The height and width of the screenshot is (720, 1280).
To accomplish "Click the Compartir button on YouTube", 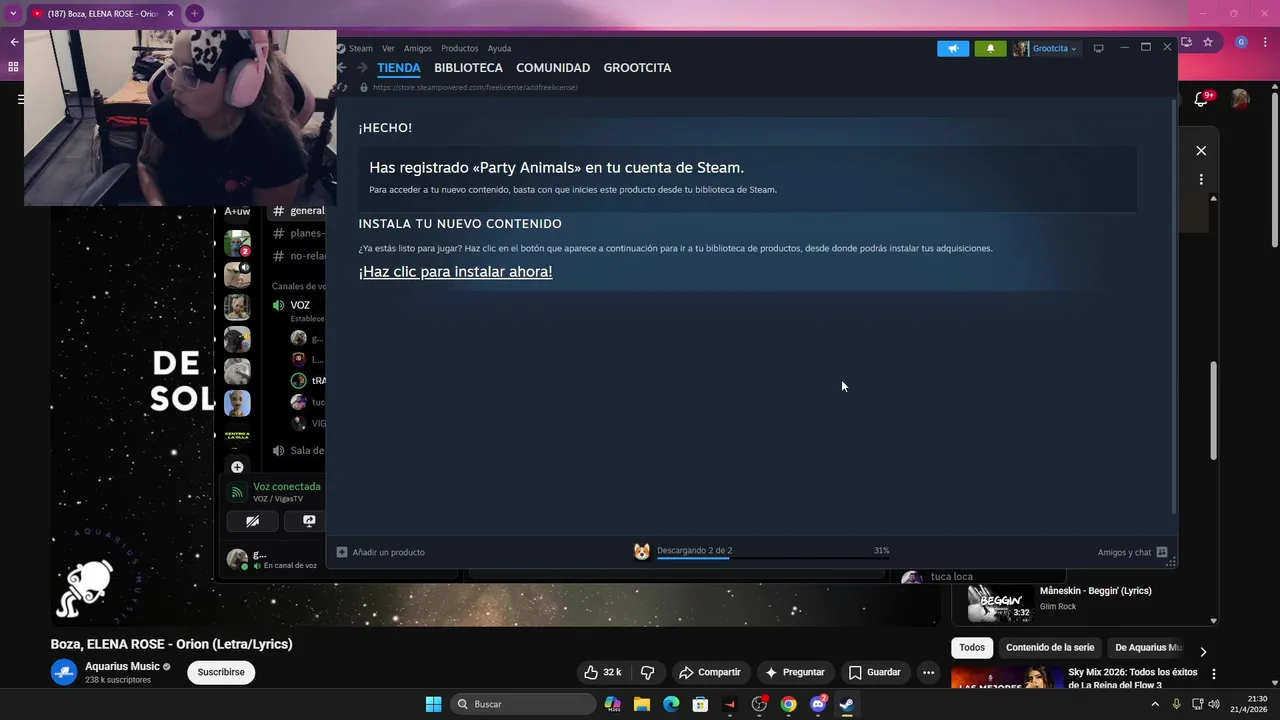I will point(710,672).
